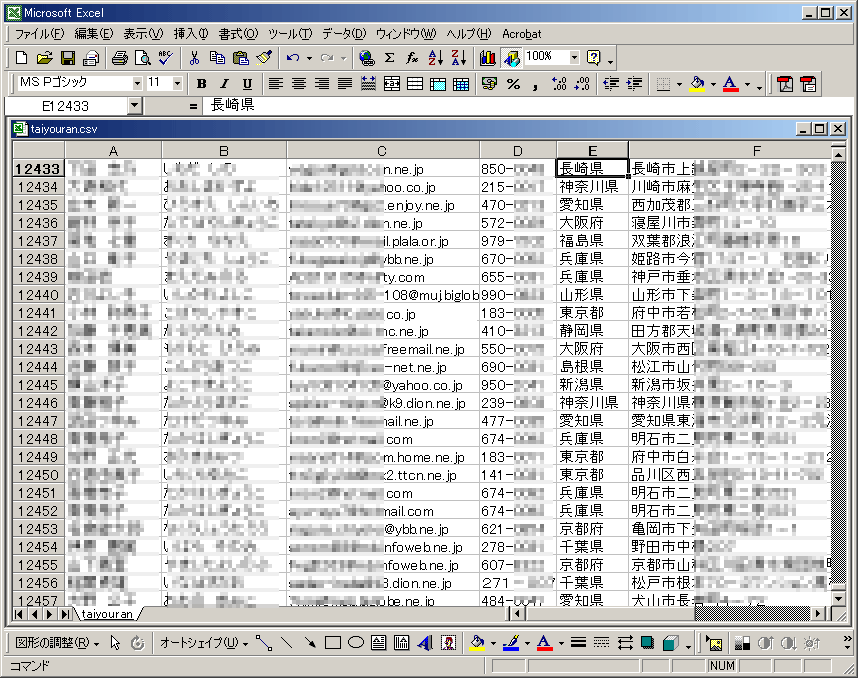The width and height of the screenshot is (858, 678).
Task: Click the AutoSum sigma icon
Action: click(x=389, y=58)
